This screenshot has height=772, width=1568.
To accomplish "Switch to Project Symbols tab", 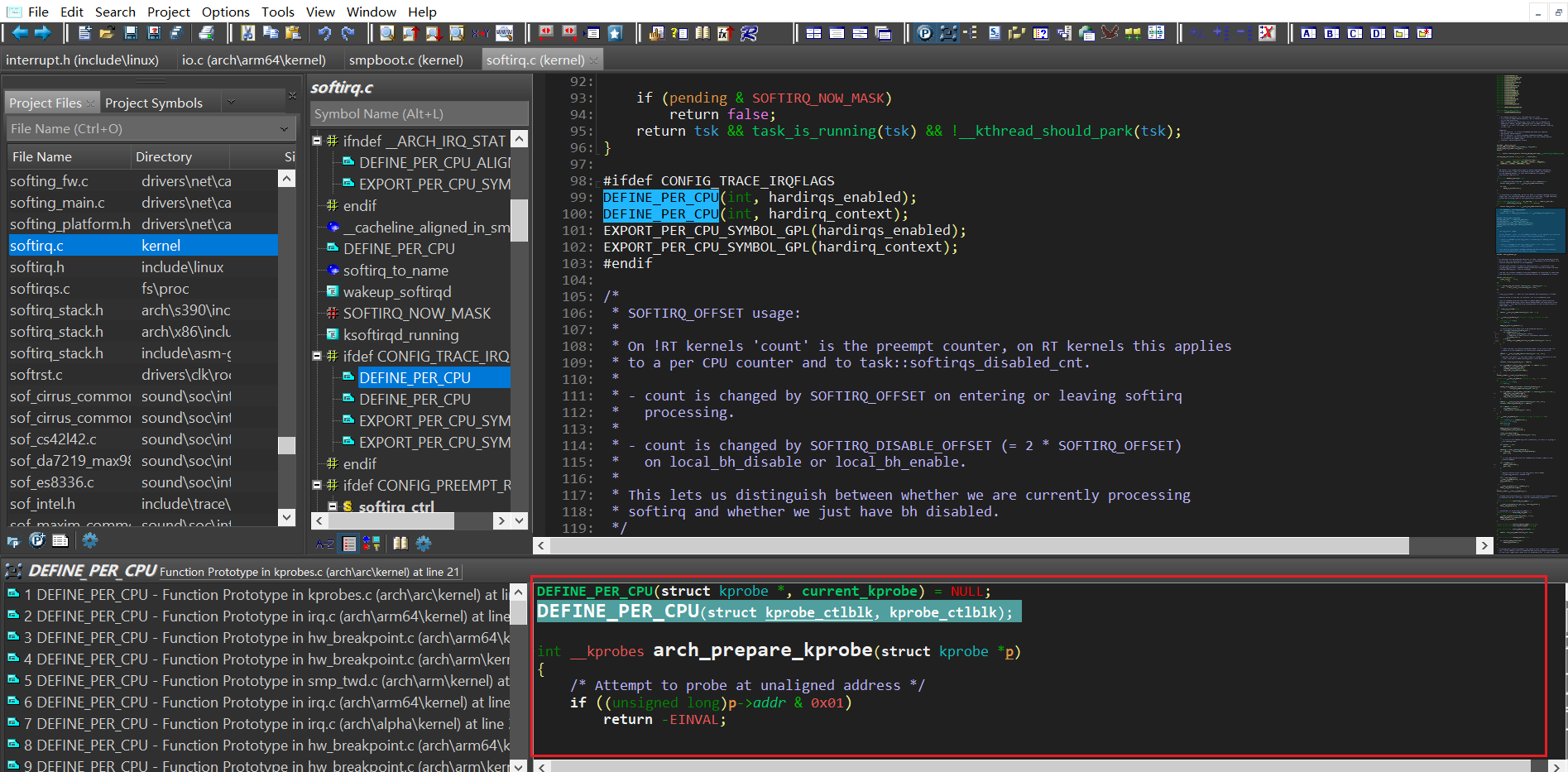I will 154,103.
